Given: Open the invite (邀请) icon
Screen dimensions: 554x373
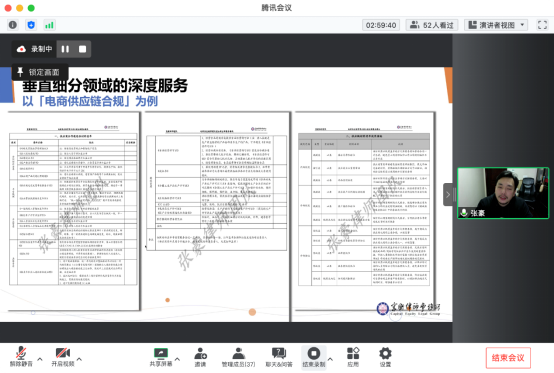Looking at the screenshot, I should [x=200, y=357].
